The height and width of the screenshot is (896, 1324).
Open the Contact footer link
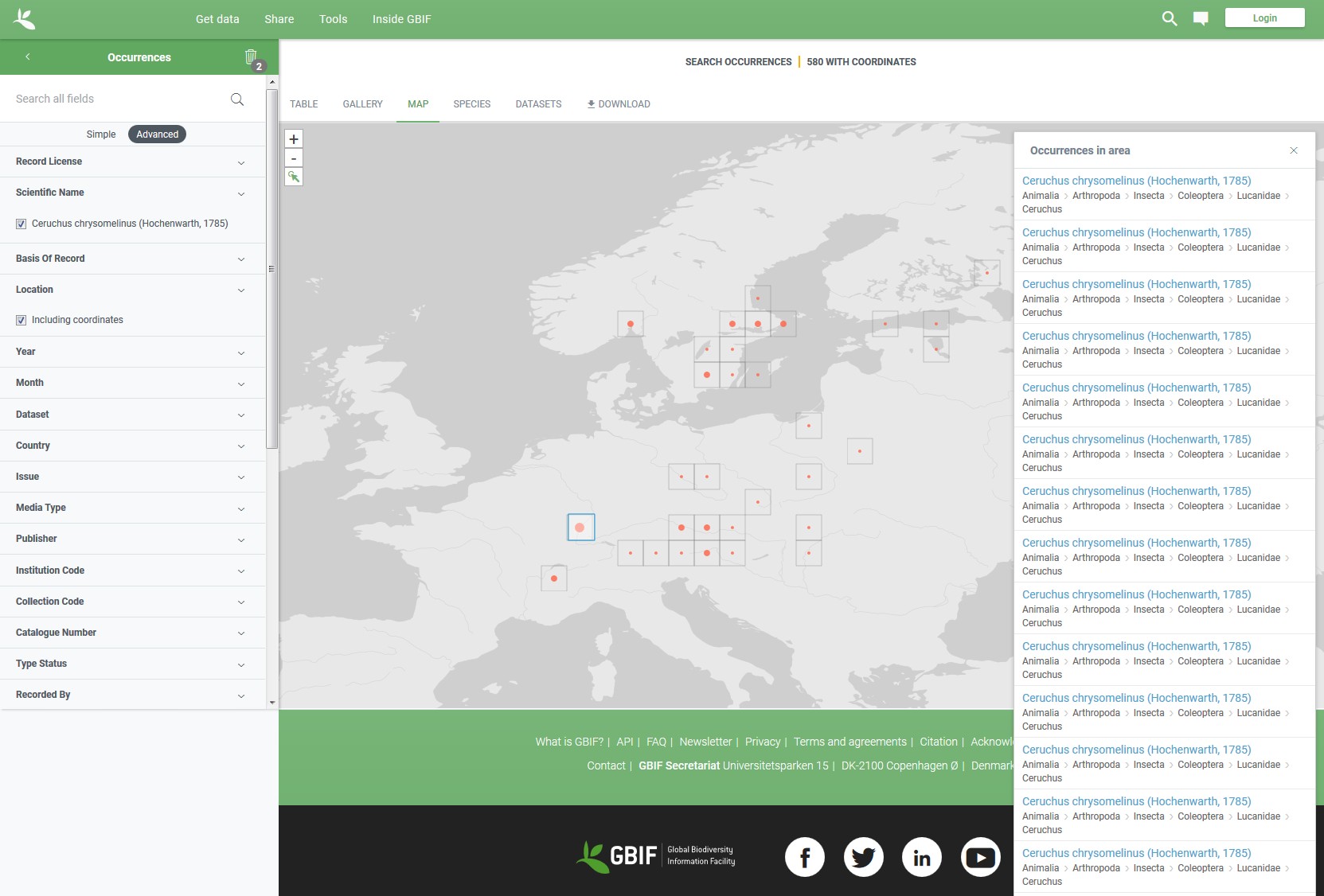tap(606, 765)
